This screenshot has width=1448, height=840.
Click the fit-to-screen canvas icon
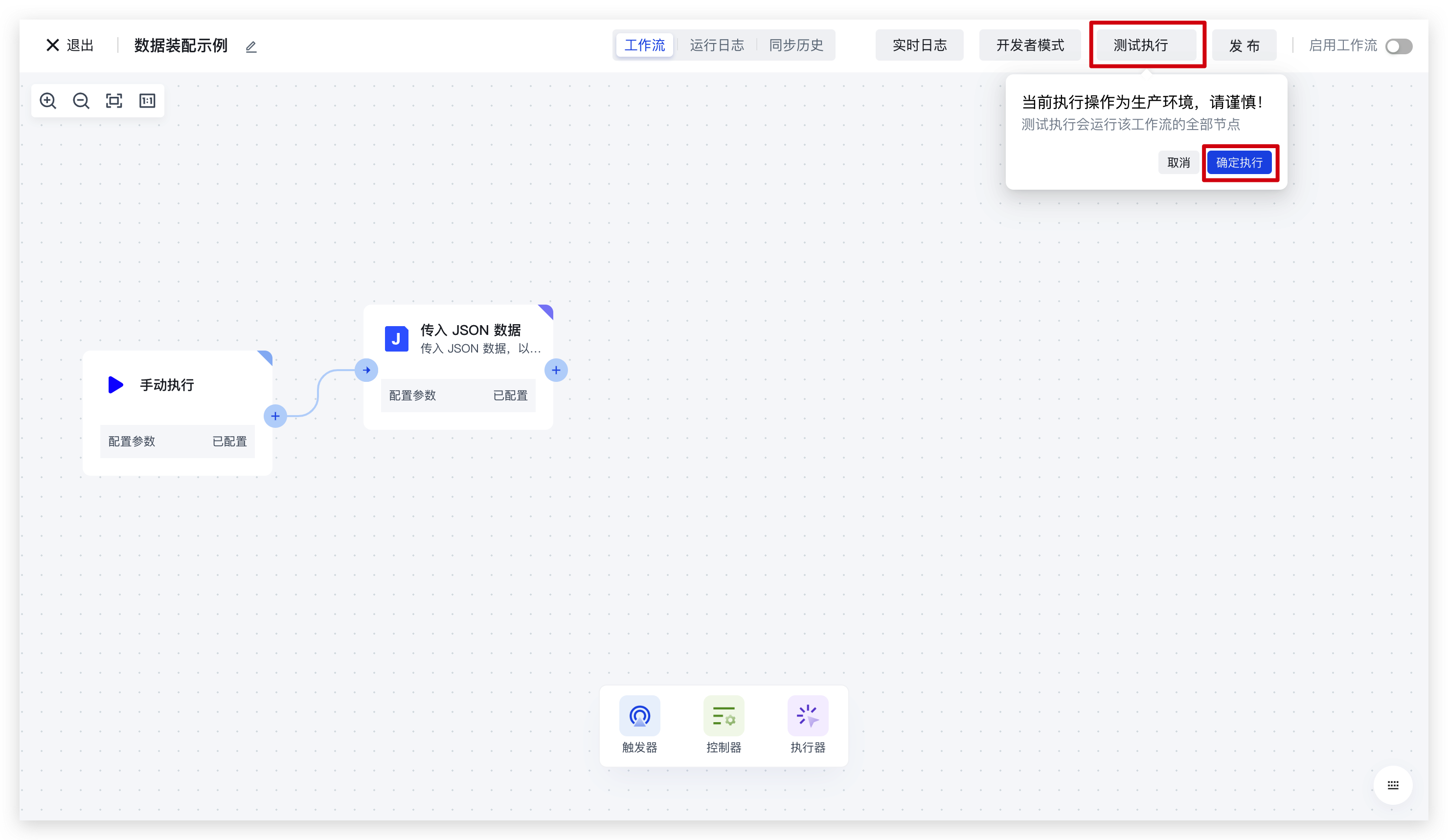114,101
